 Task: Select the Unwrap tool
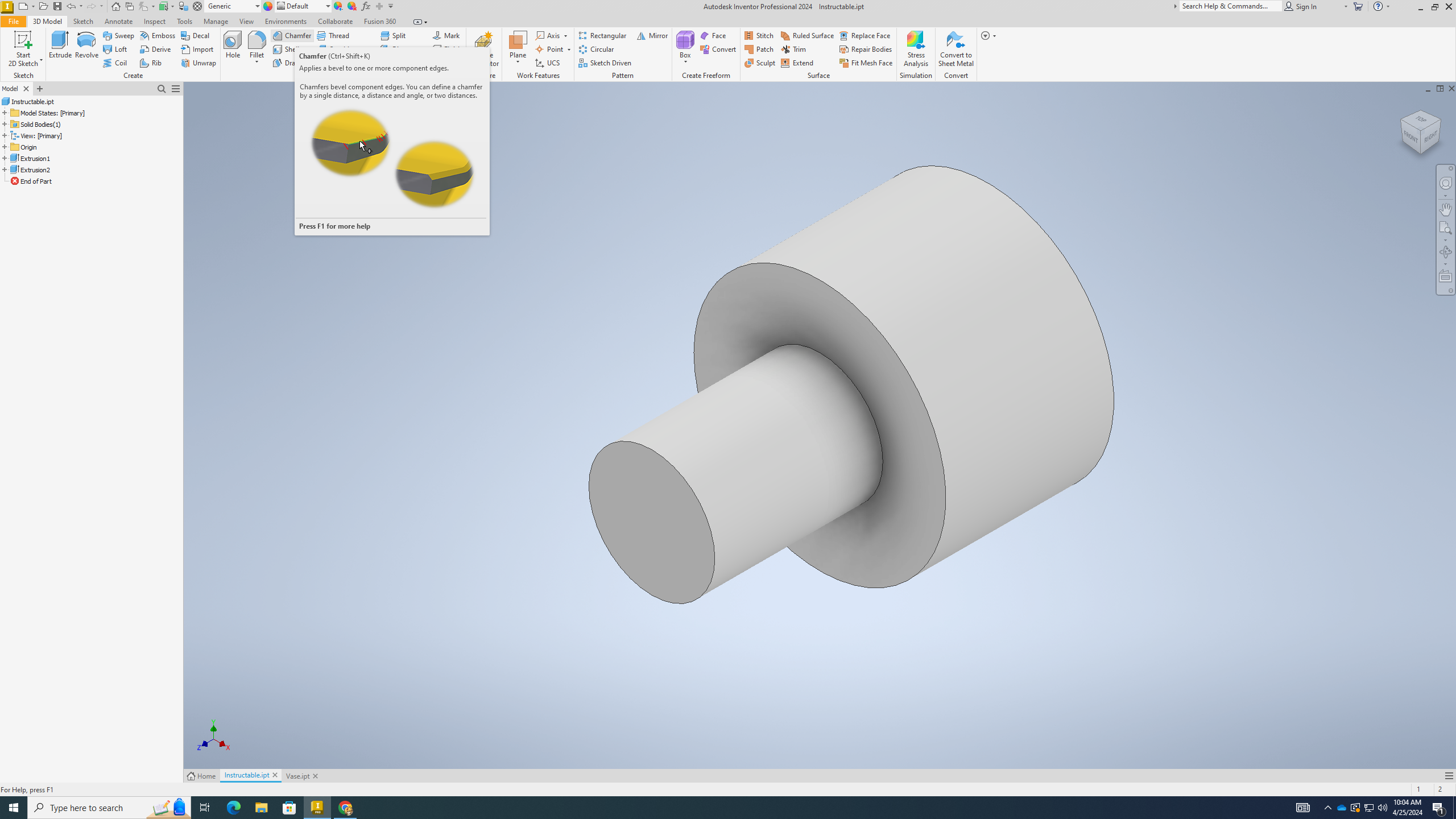198,63
